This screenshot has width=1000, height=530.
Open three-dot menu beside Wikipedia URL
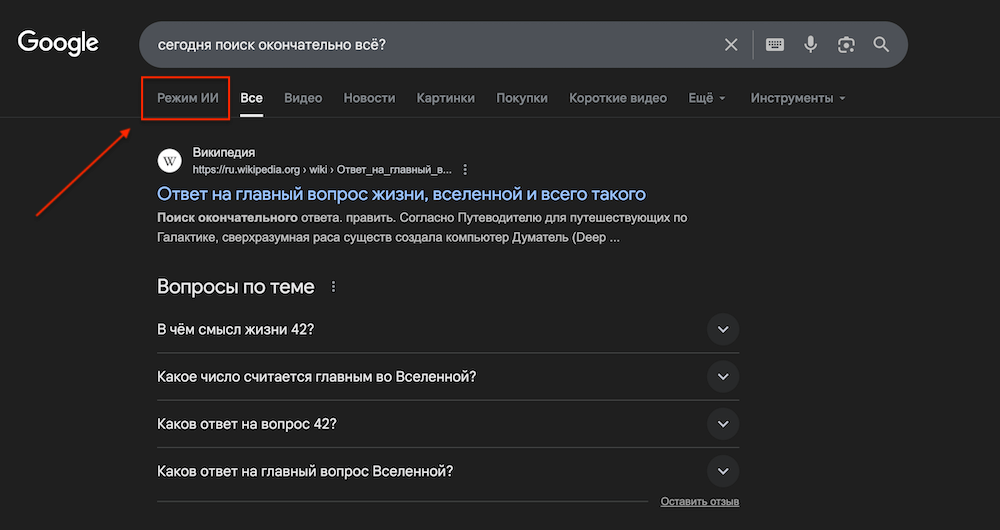tap(466, 170)
